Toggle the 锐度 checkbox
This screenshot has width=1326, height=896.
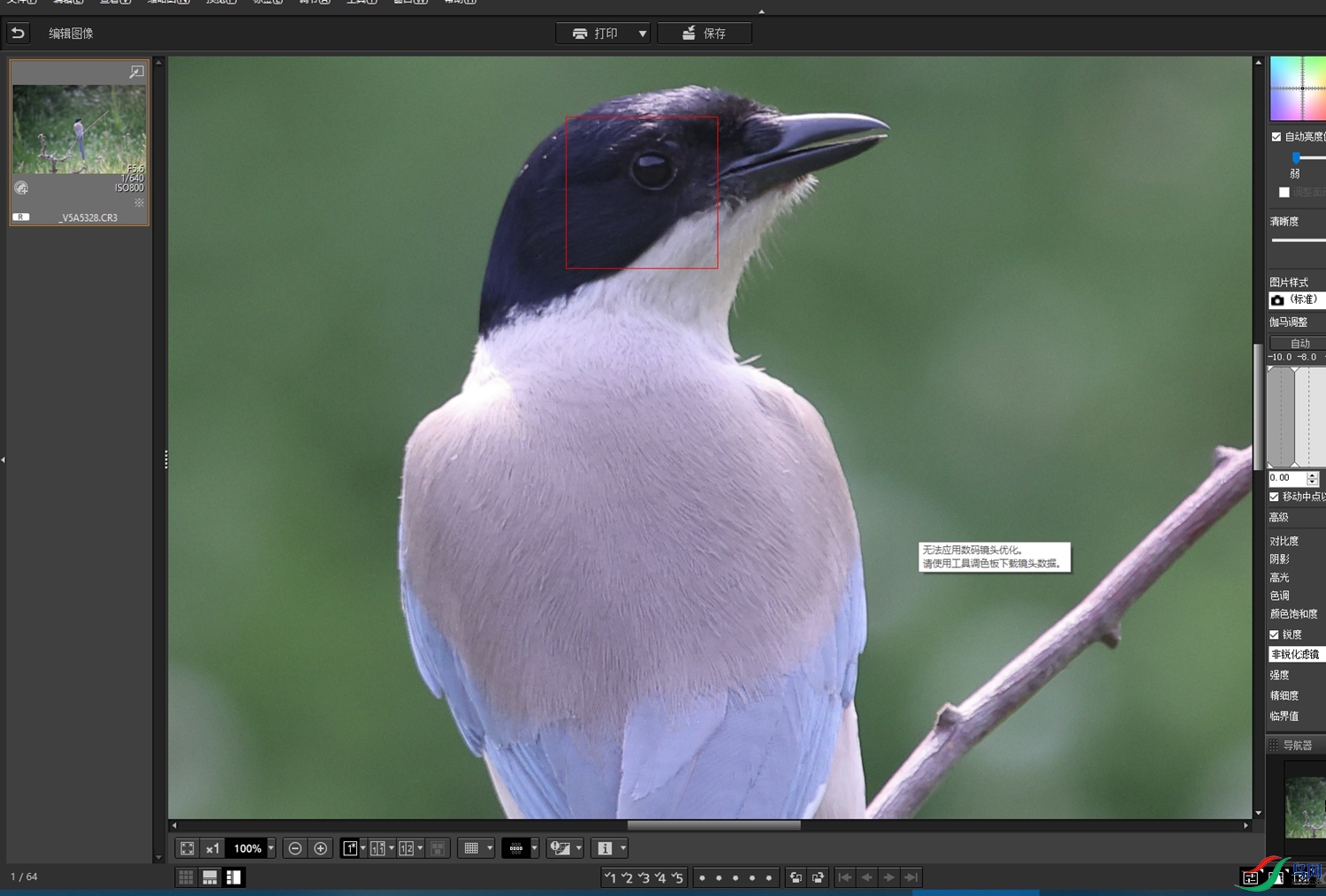pyautogui.click(x=1275, y=634)
